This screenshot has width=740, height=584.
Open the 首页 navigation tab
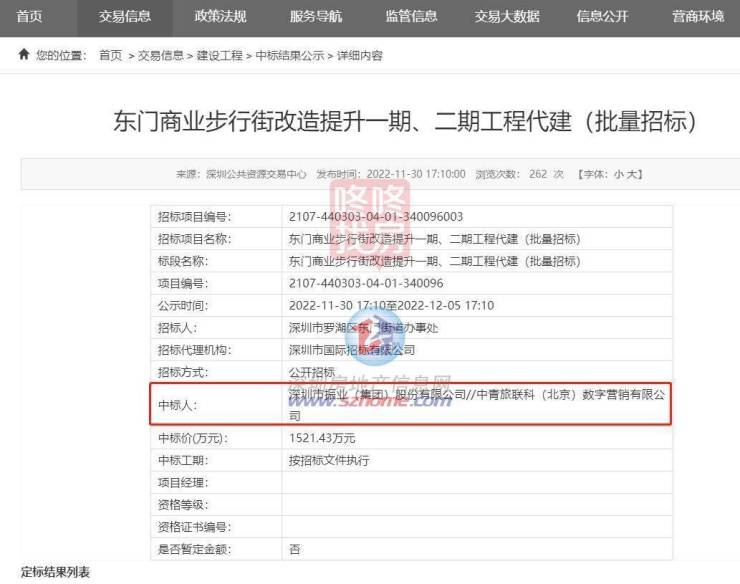coord(29,17)
